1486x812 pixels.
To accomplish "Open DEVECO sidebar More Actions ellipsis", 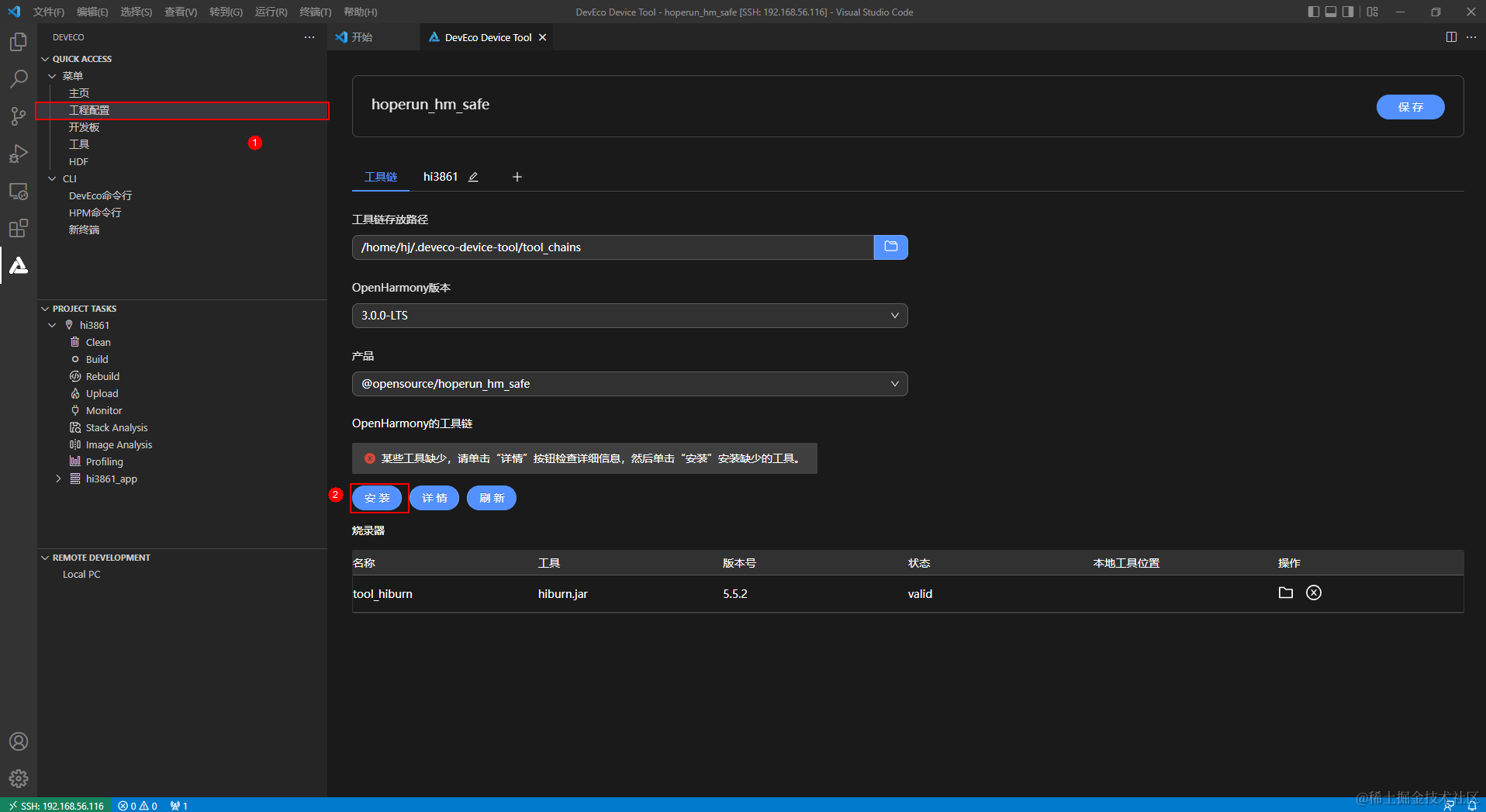I will pos(309,37).
